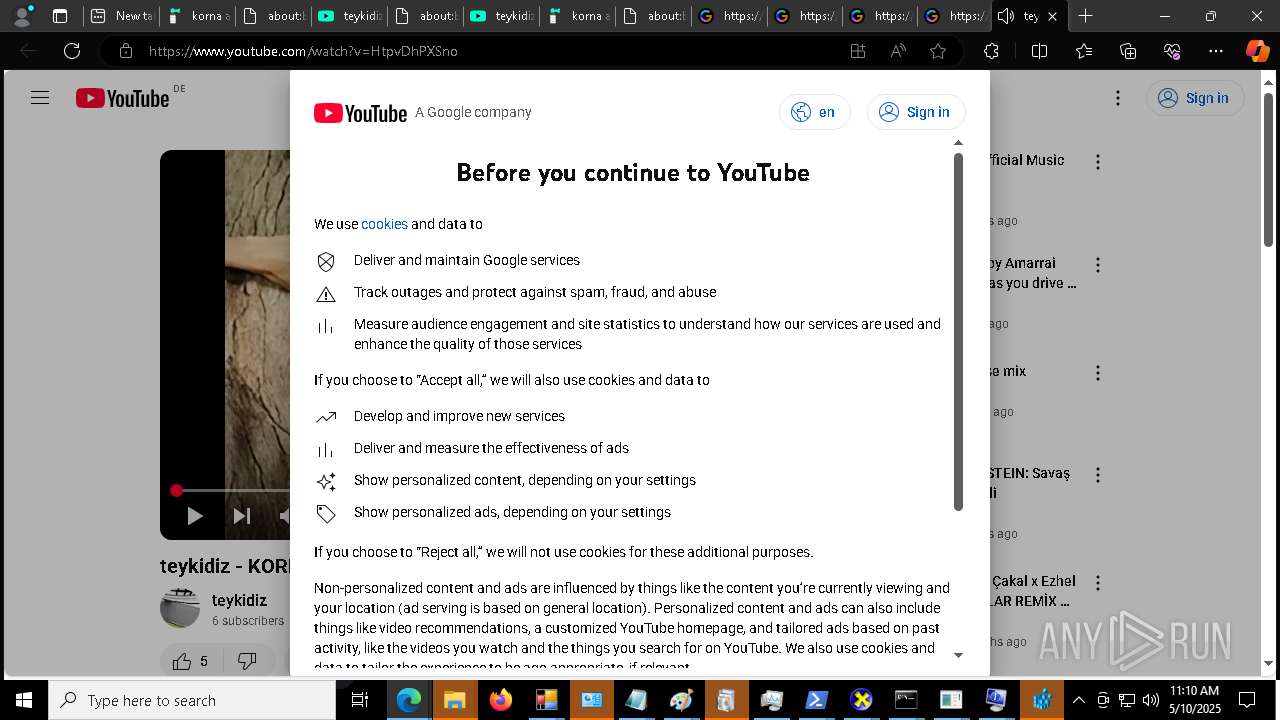Click the YouTube logo in consent dialog
The width and height of the screenshot is (1280, 720).
coord(360,113)
